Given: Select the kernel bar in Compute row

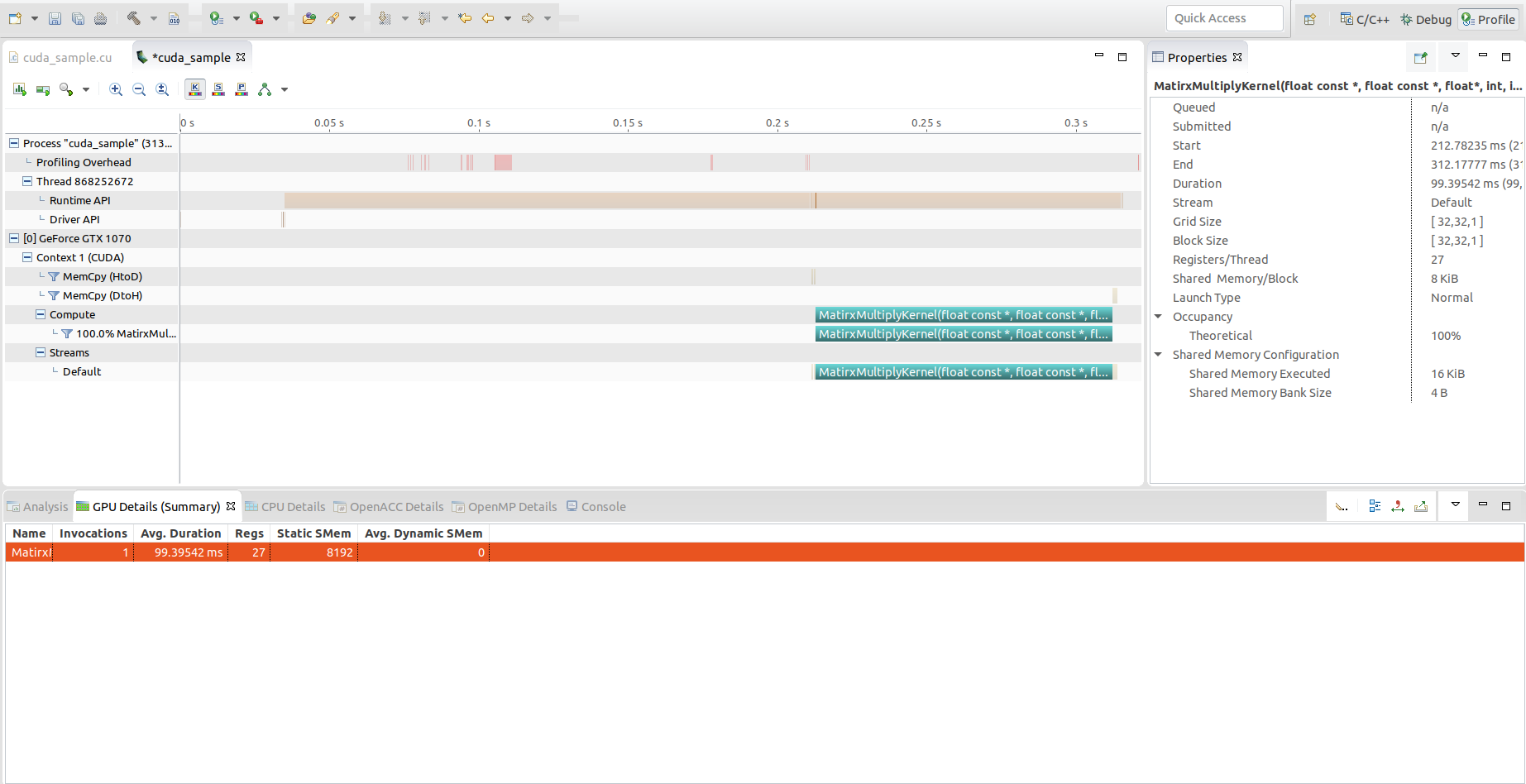Looking at the screenshot, I should coord(964,314).
